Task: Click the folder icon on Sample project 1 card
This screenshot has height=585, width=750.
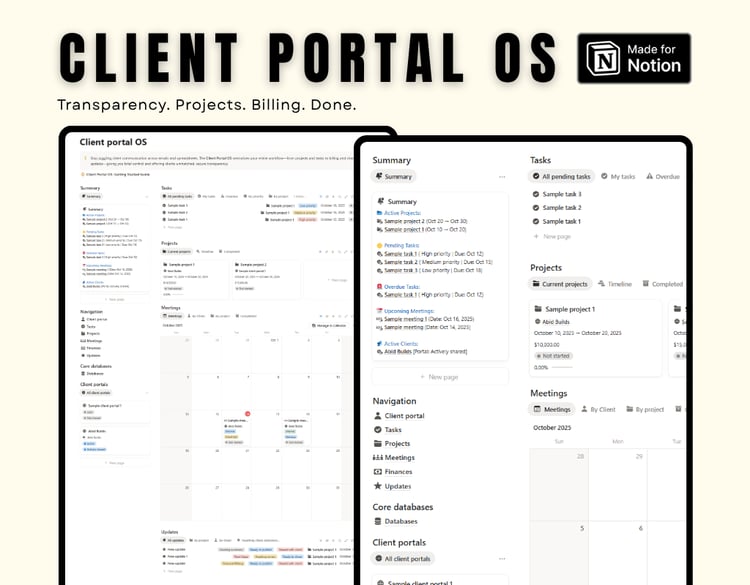Action: [538, 309]
